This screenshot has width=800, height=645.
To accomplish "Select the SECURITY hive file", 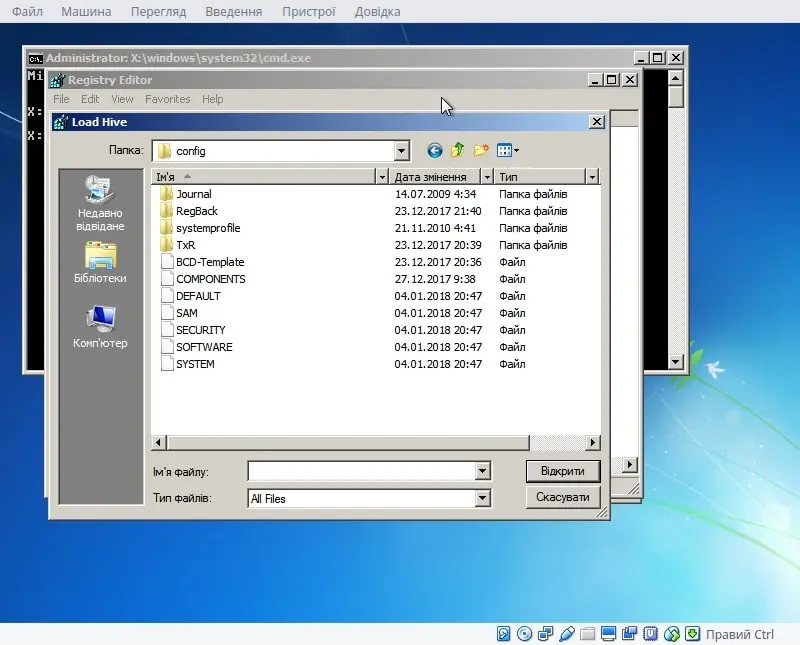I will coord(201,330).
